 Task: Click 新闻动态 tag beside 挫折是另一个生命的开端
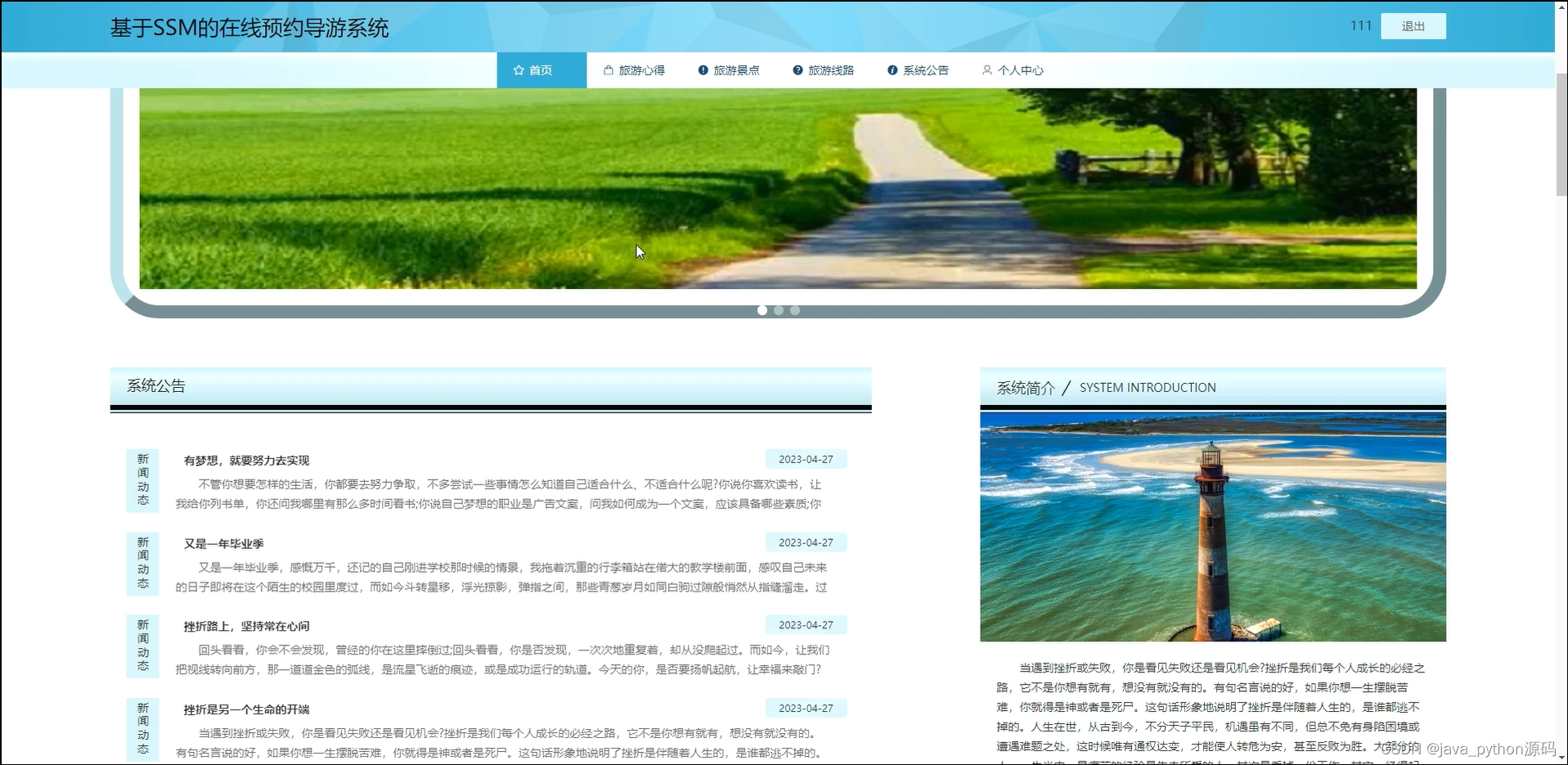click(x=143, y=729)
